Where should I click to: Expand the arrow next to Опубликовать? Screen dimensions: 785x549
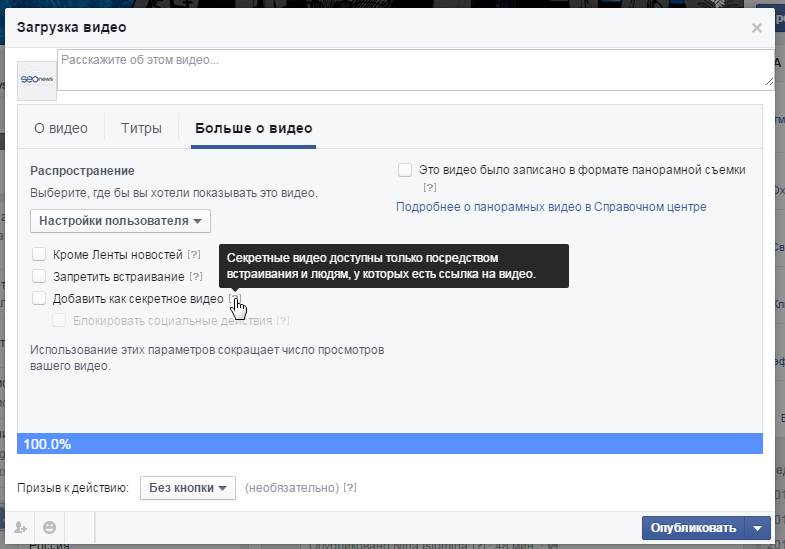click(758, 528)
